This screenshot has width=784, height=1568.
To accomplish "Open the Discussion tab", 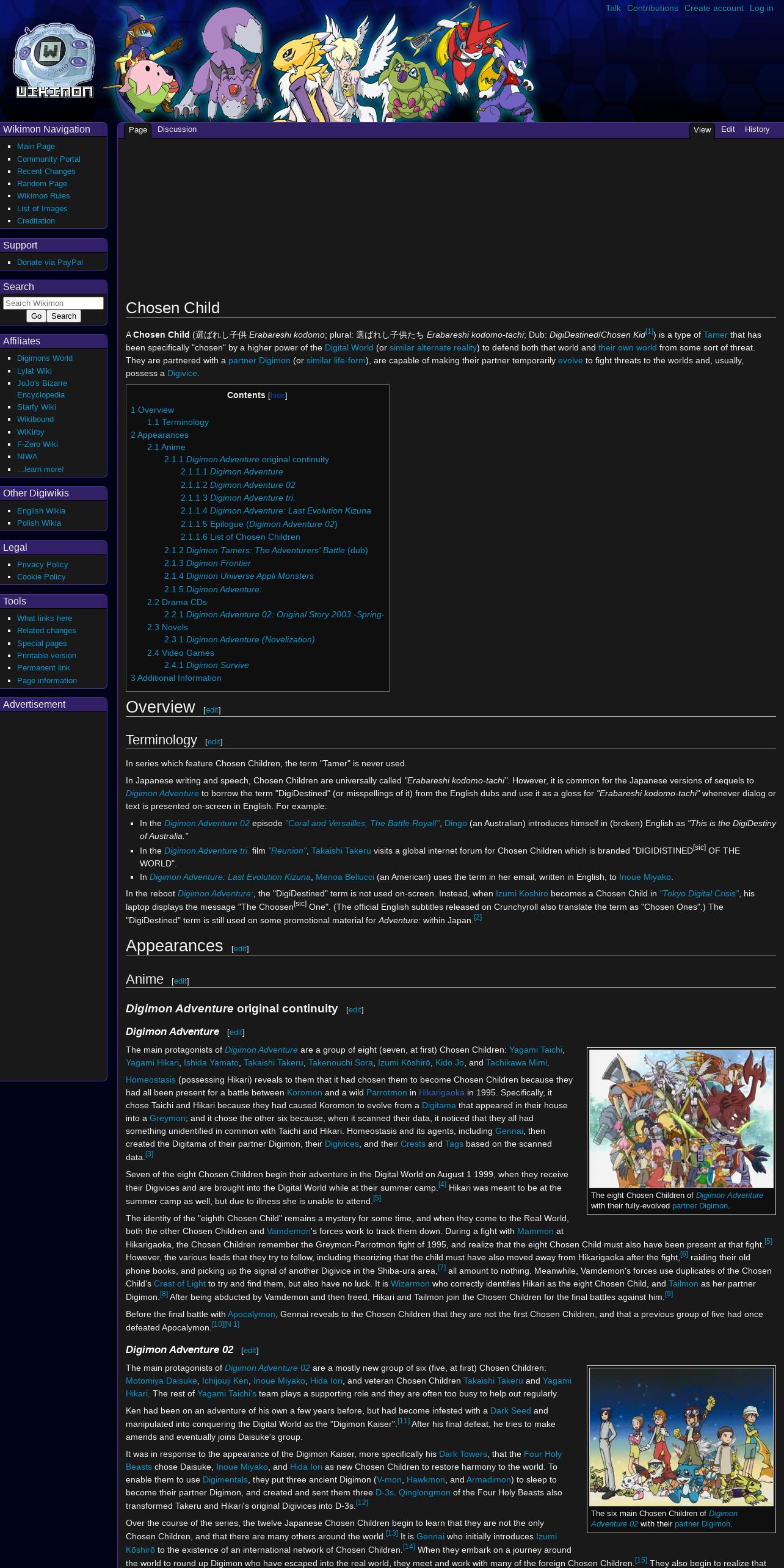I will [177, 129].
